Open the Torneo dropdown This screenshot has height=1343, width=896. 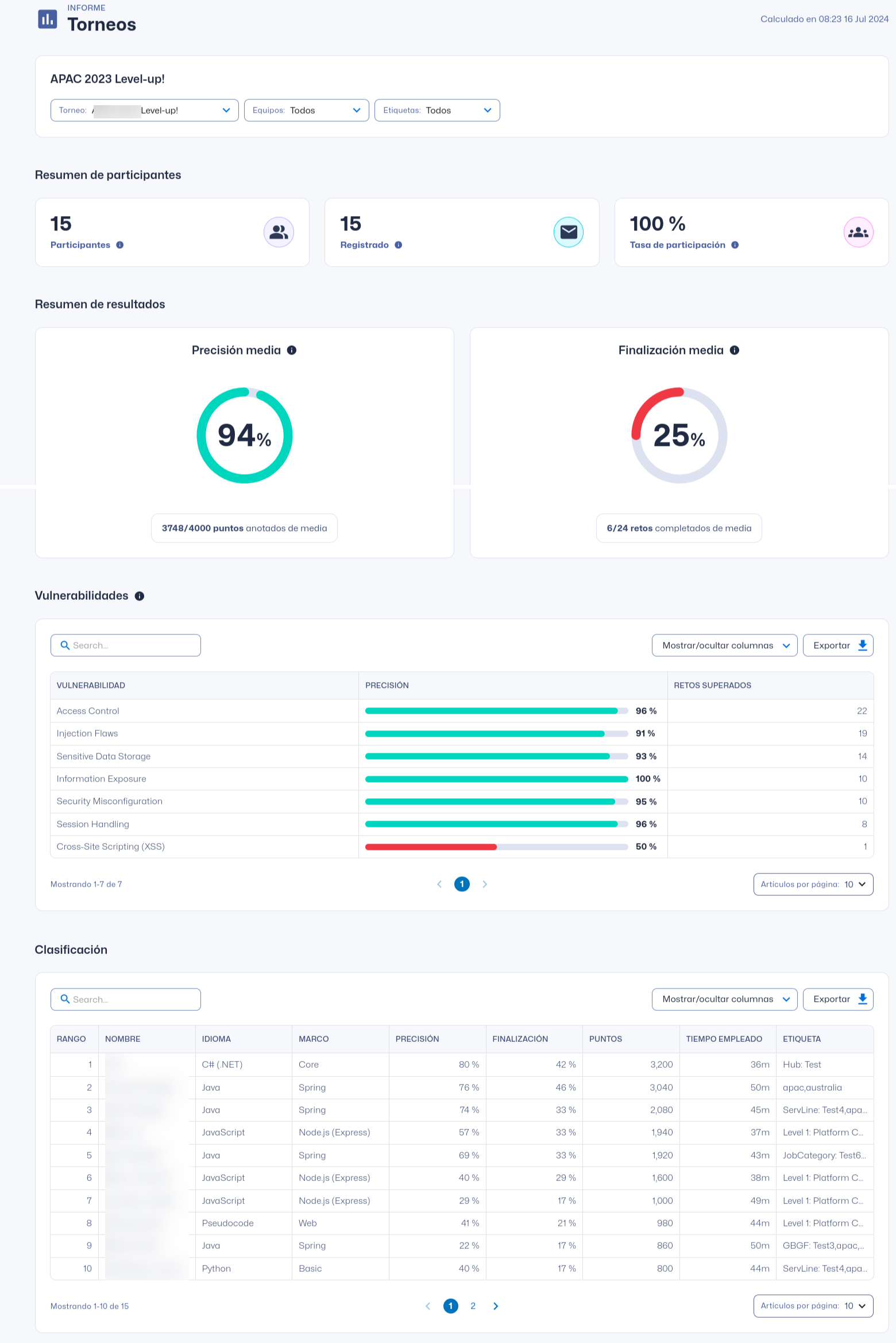pyautogui.click(x=144, y=110)
